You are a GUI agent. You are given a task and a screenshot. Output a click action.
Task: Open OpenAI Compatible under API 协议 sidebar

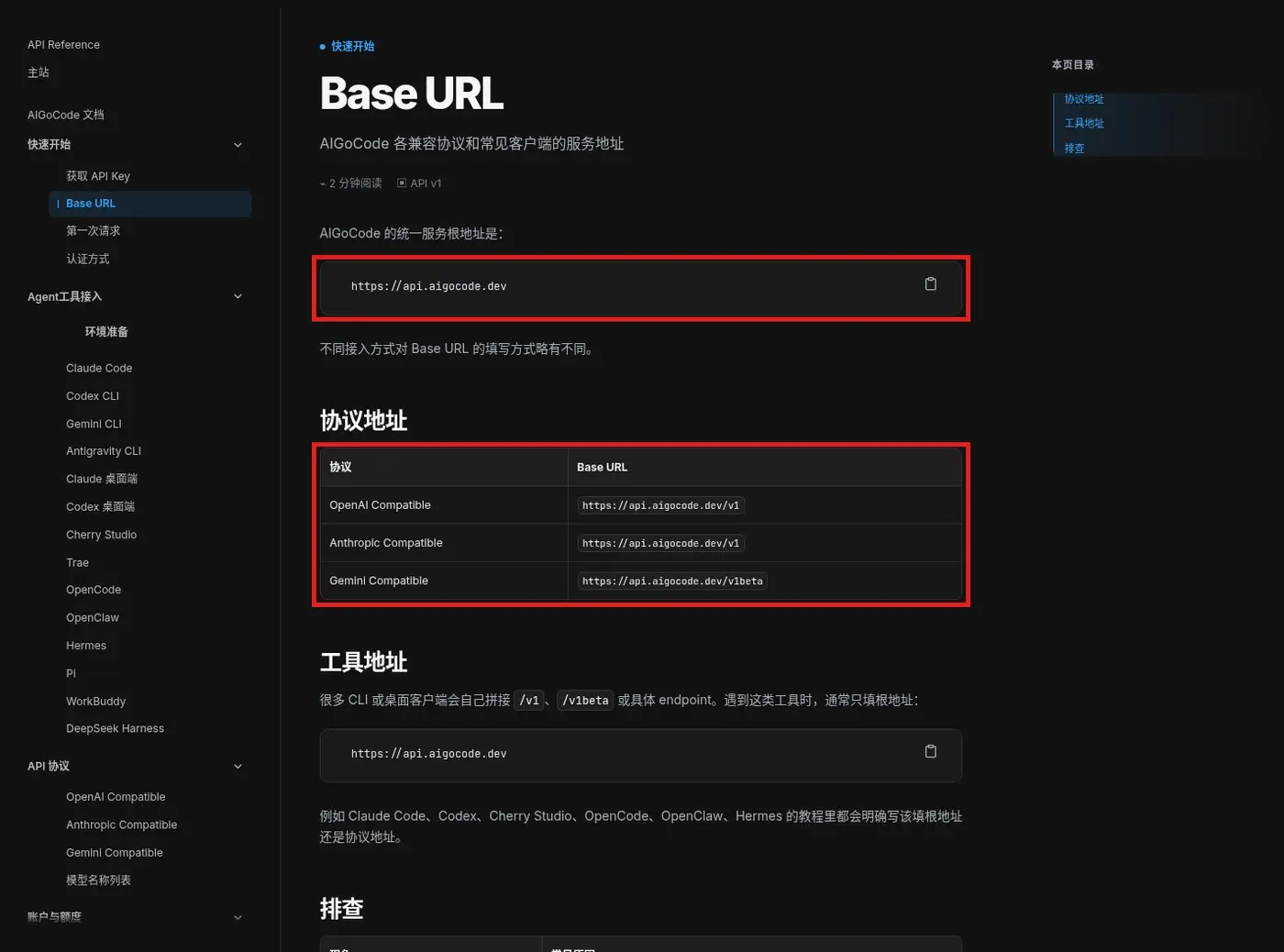(x=116, y=797)
